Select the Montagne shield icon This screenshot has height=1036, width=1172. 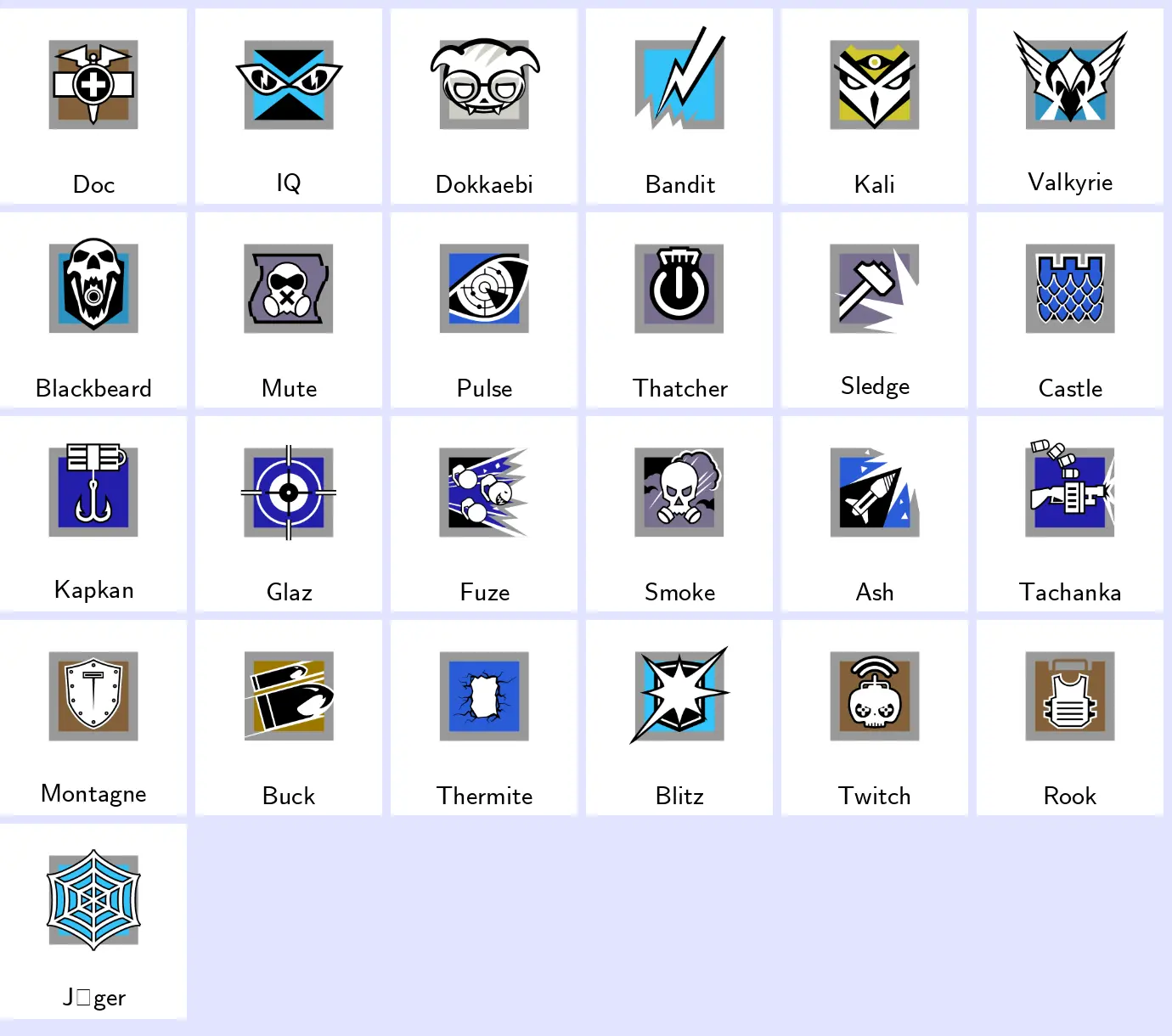point(93,695)
